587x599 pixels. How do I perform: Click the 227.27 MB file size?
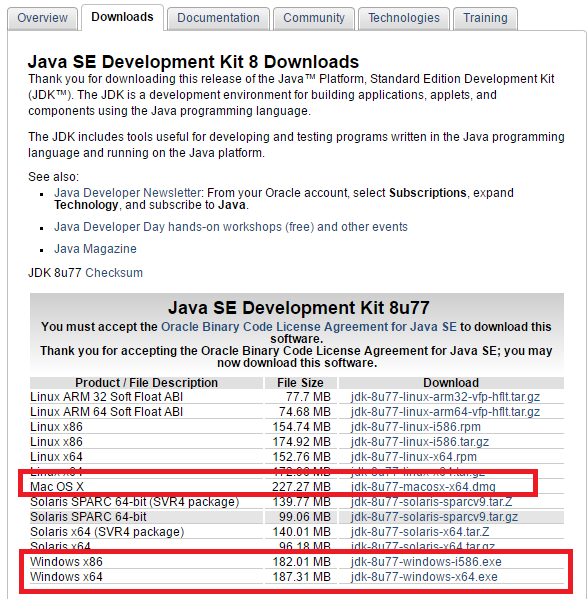pyautogui.click(x=301, y=487)
